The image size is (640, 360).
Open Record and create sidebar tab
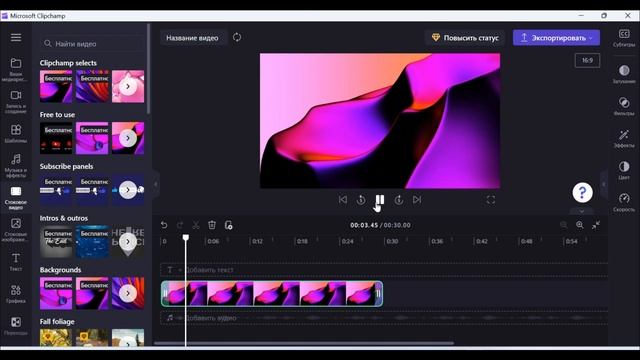[x=16, y=101]
